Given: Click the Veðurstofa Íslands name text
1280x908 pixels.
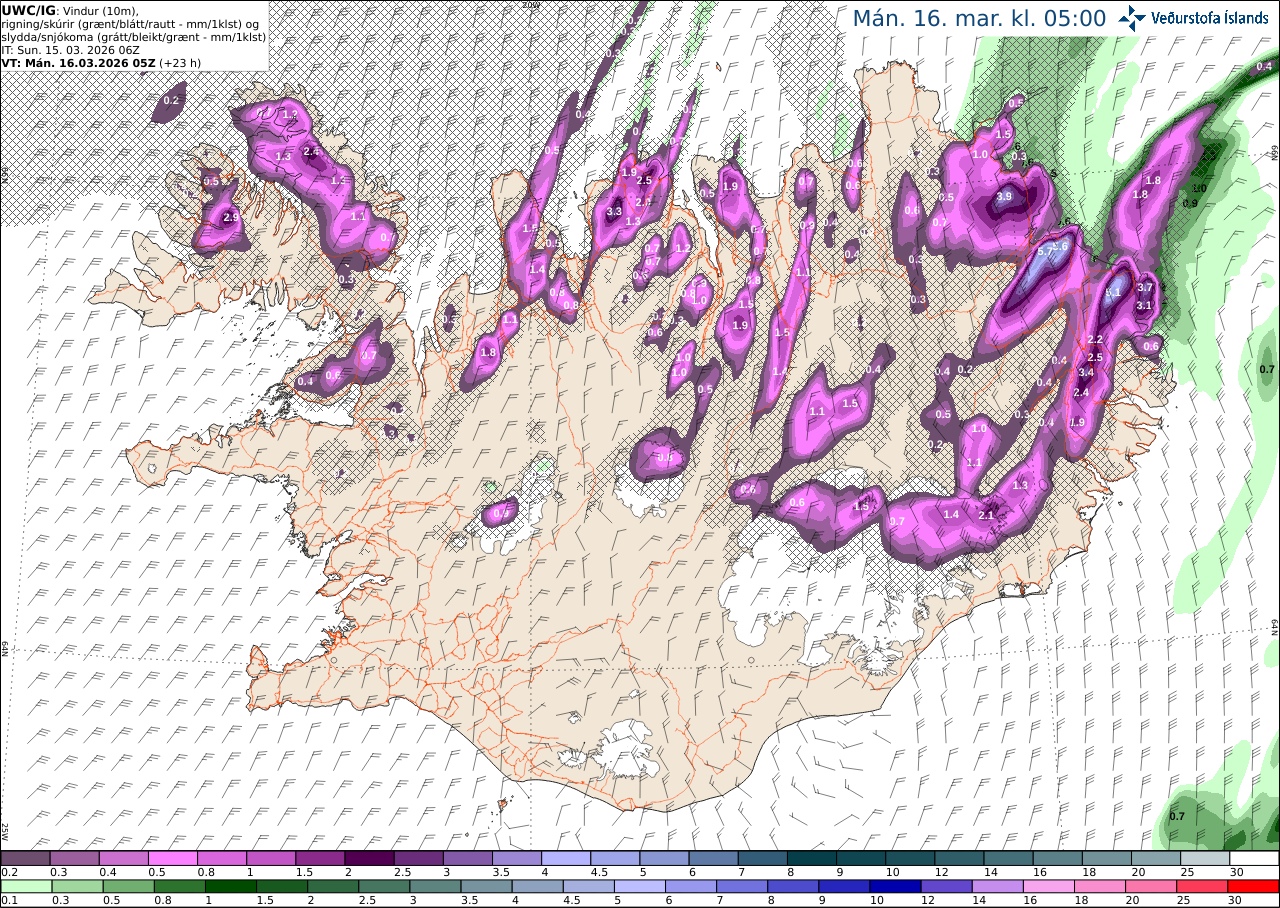Looking at the screenshot, I should pos(1210,18).
